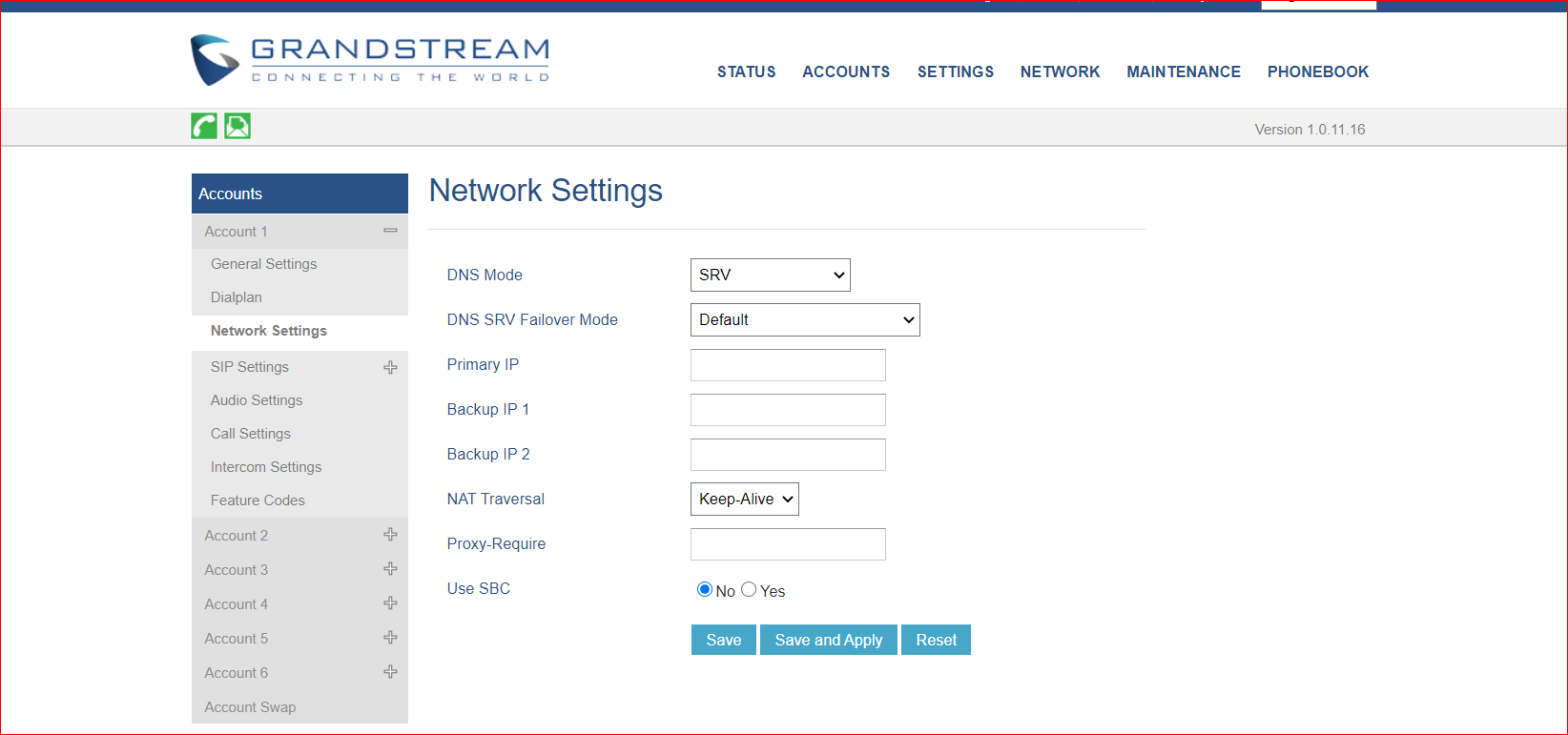The height and width of the screenshot is (735, 1568).
Task: Open the STATUS menu
Action: 747,71
